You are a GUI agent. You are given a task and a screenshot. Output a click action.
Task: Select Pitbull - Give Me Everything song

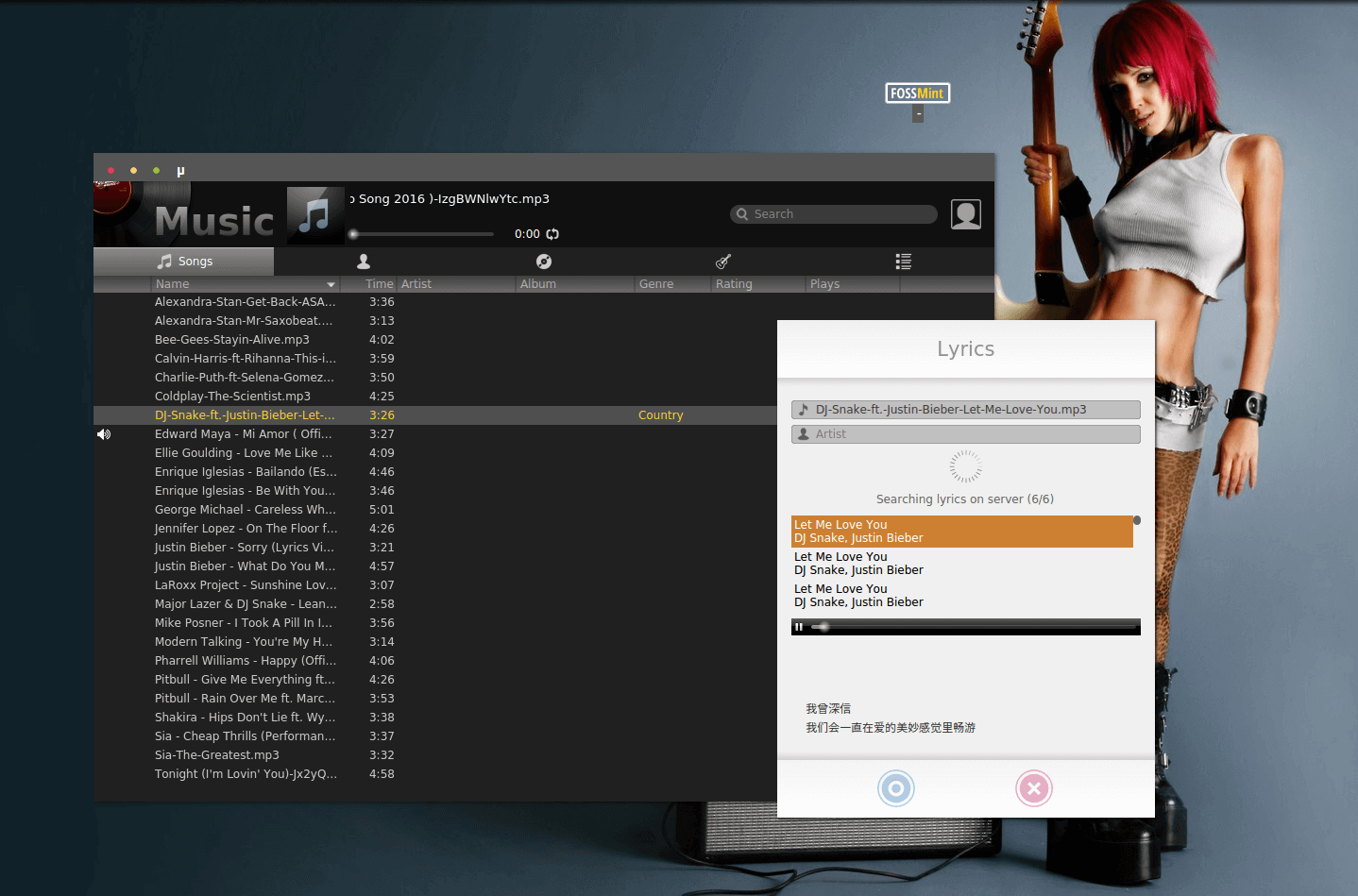point(246,680)
